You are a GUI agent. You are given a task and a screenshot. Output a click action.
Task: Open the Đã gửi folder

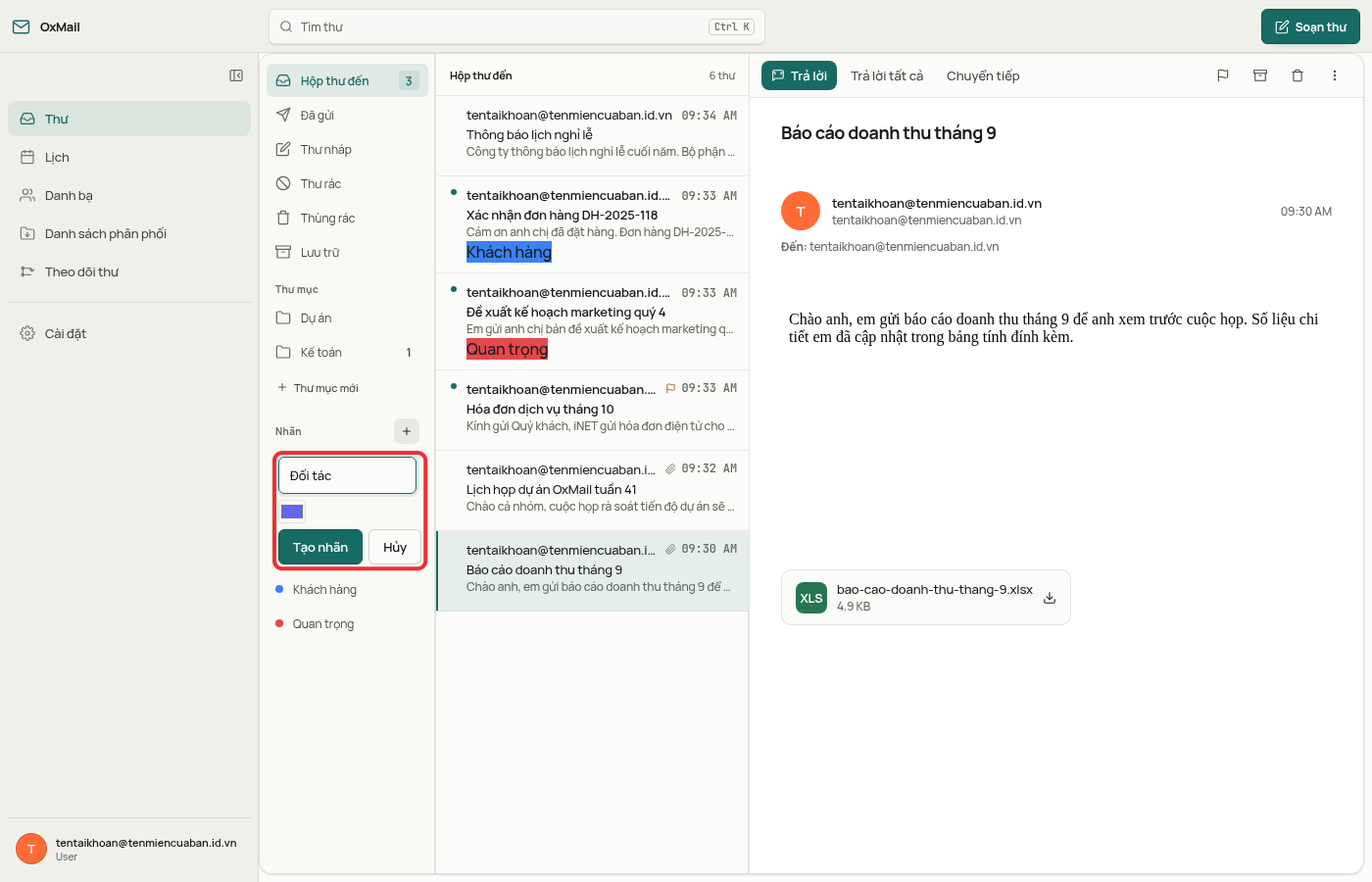tap(347, 115)
